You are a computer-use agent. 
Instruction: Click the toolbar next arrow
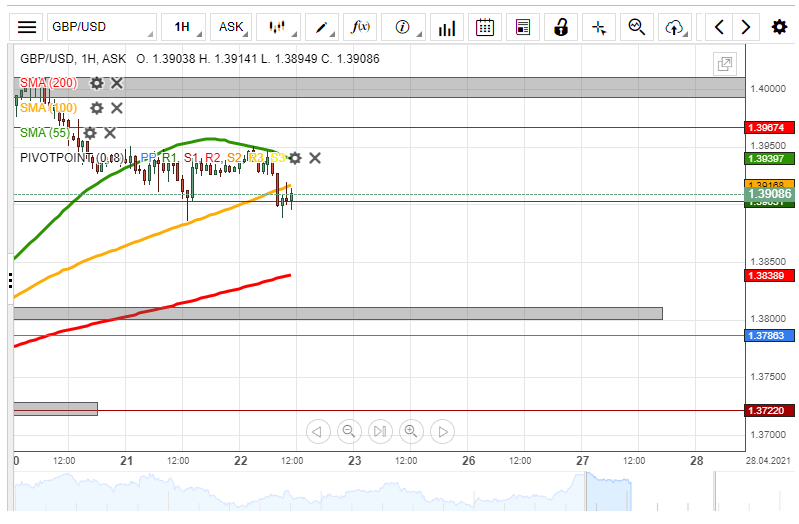[x=745, y=27]
